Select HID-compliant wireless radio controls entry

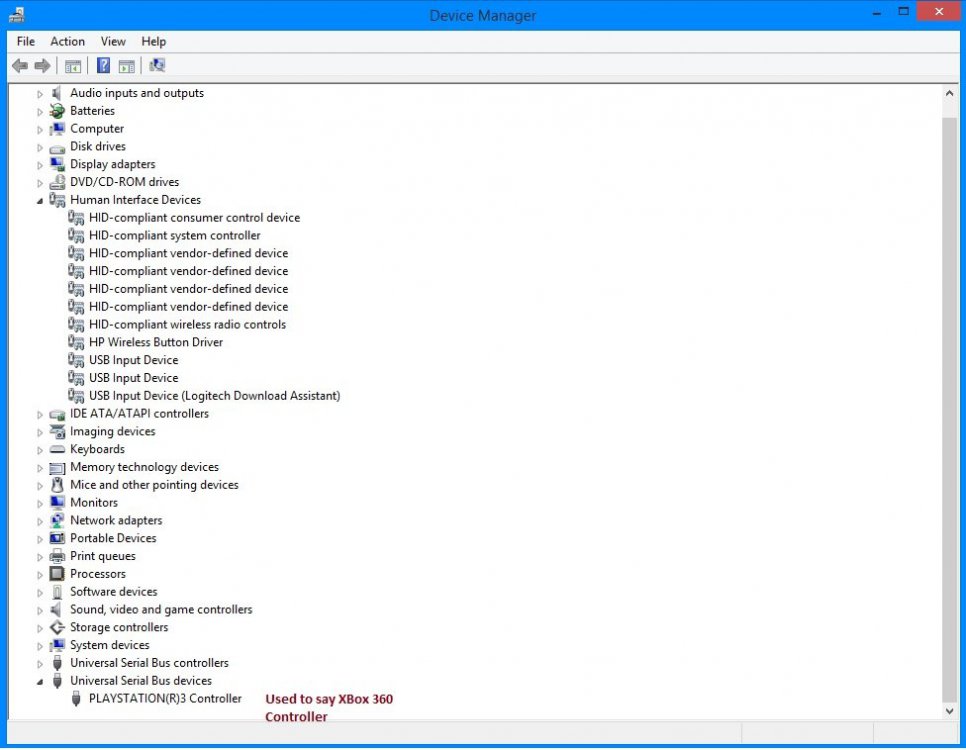(187, 324)
